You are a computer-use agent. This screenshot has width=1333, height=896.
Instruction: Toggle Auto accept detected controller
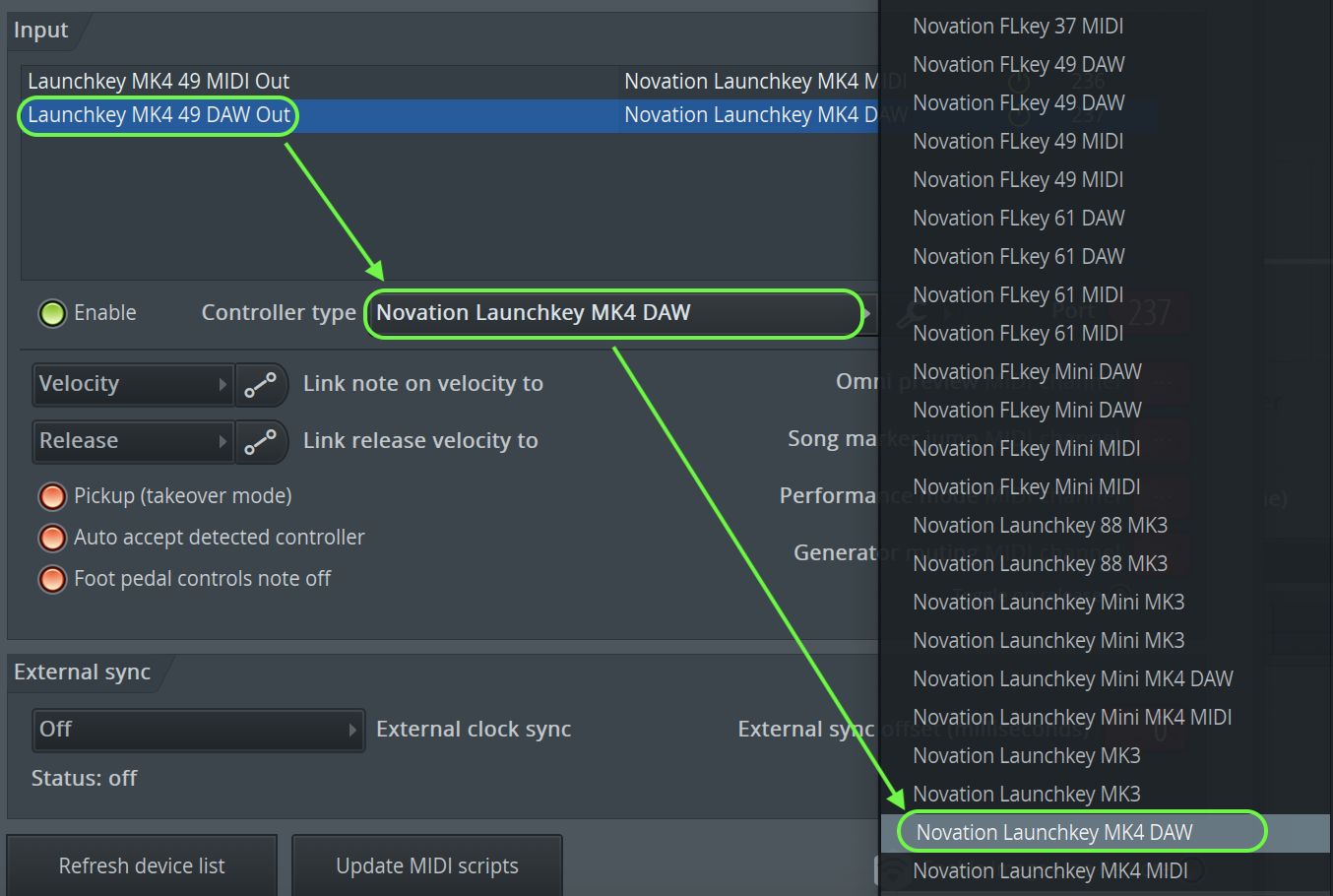pyautogui.click(x=52, y=538)
